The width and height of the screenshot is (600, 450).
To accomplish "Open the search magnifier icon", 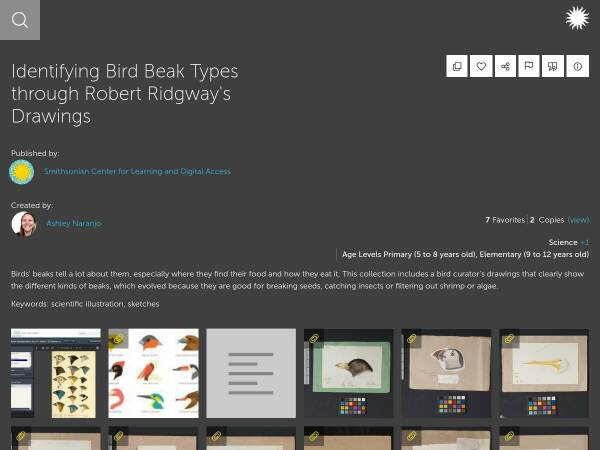I will (20, 20).
